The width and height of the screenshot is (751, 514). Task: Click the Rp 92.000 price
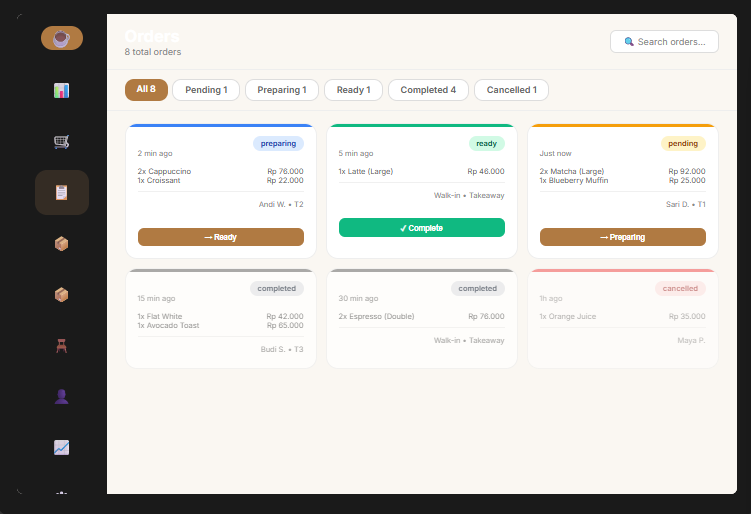coord(687,171)
